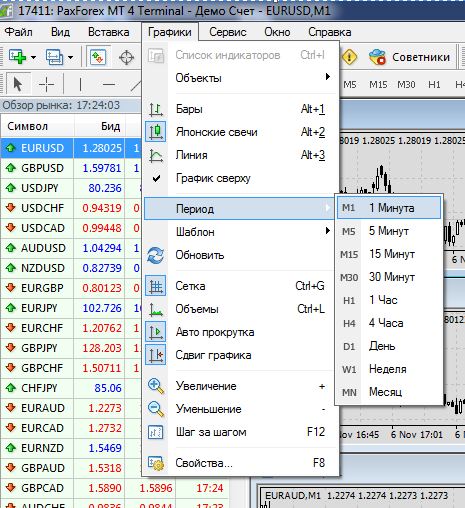Click the EURAUD,M1 chart window title

point(292,496)
